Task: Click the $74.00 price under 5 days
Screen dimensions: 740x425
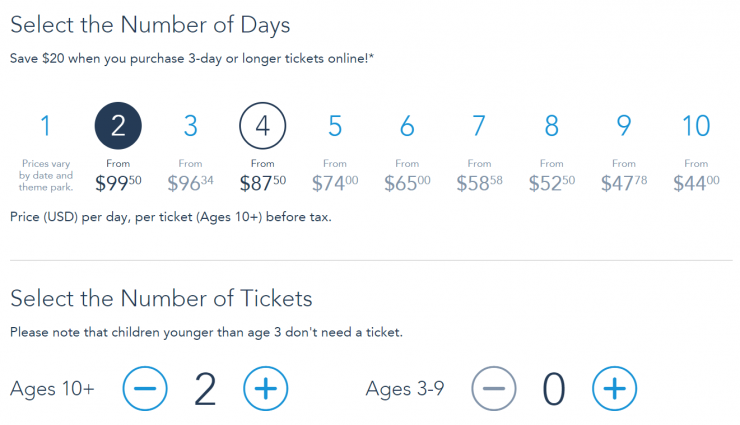Action: [335, 183]
